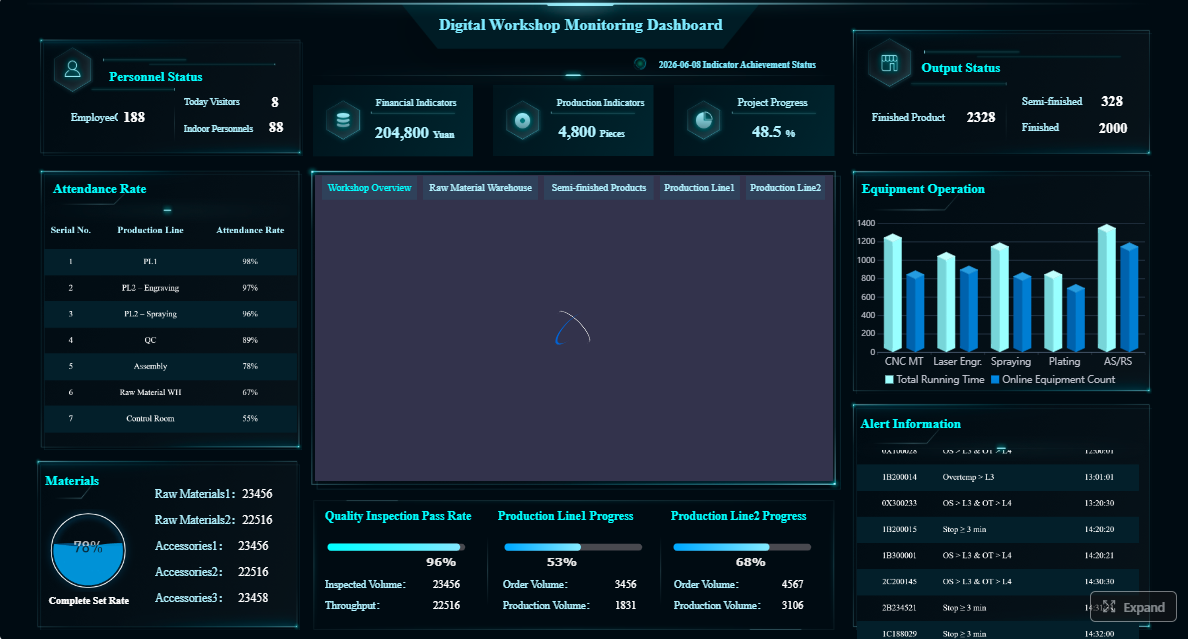
Task: Click the Digital Workshop Monitoring Dashboard title
Action: tap(580, 25)
